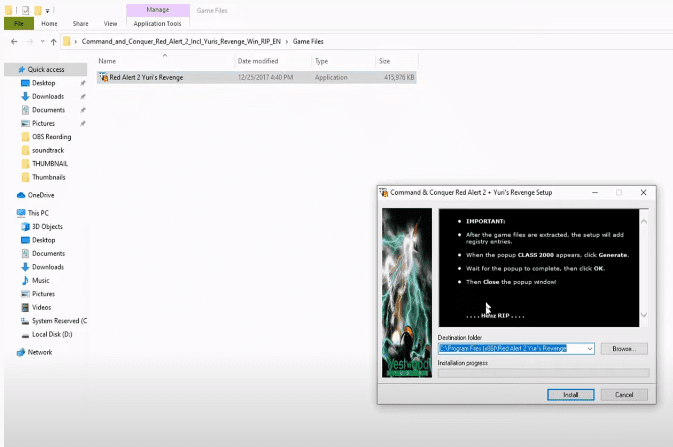Click the This PC computer icon

pyautogui.click(x=21, y=213)
